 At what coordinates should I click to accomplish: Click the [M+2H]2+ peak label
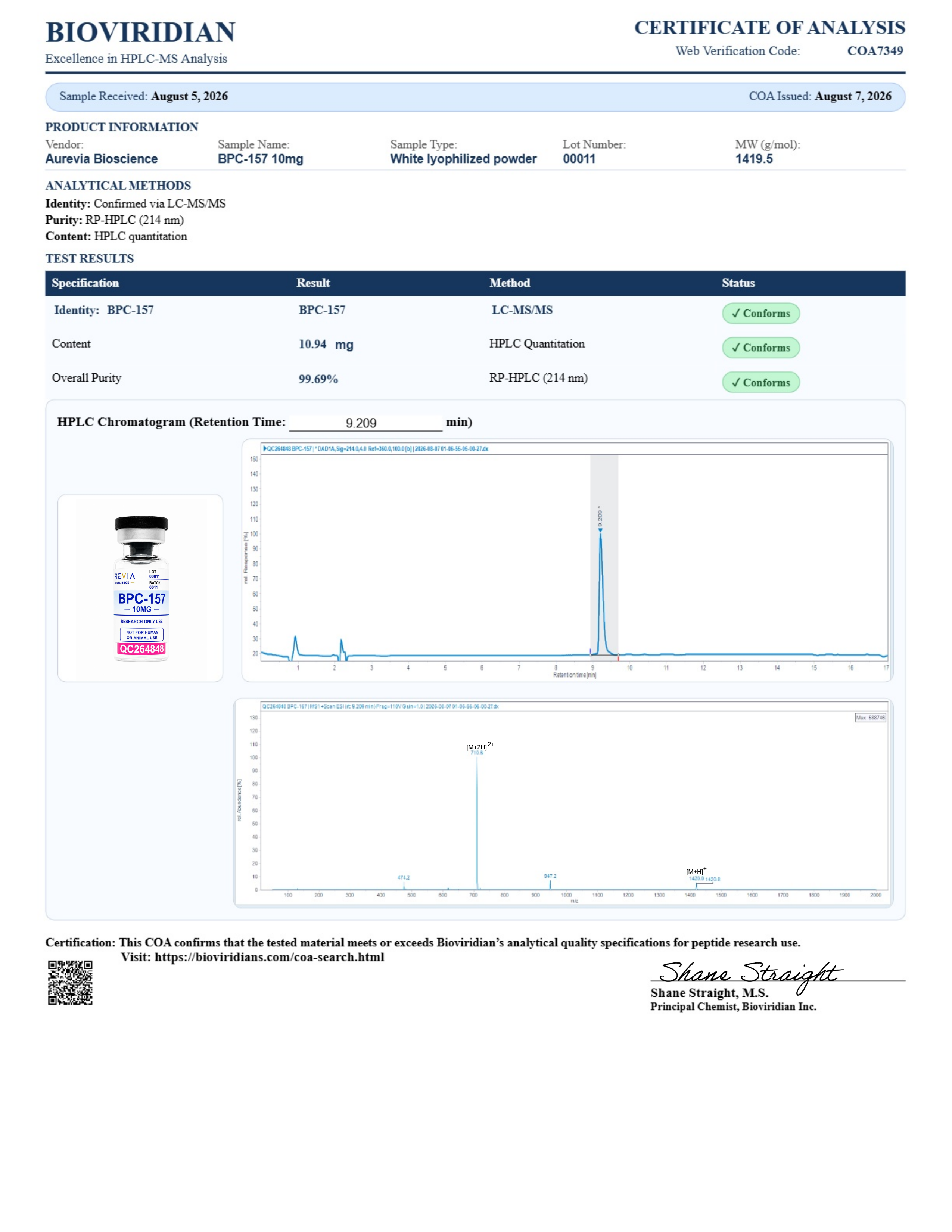point(480,746)
